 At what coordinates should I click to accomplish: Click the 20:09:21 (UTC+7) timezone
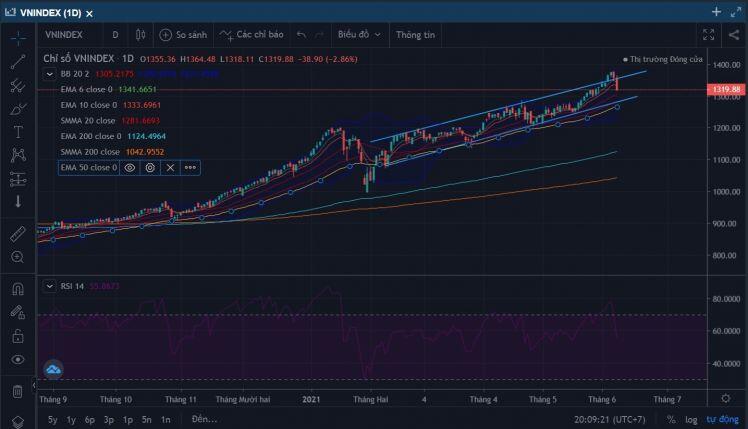609,419
